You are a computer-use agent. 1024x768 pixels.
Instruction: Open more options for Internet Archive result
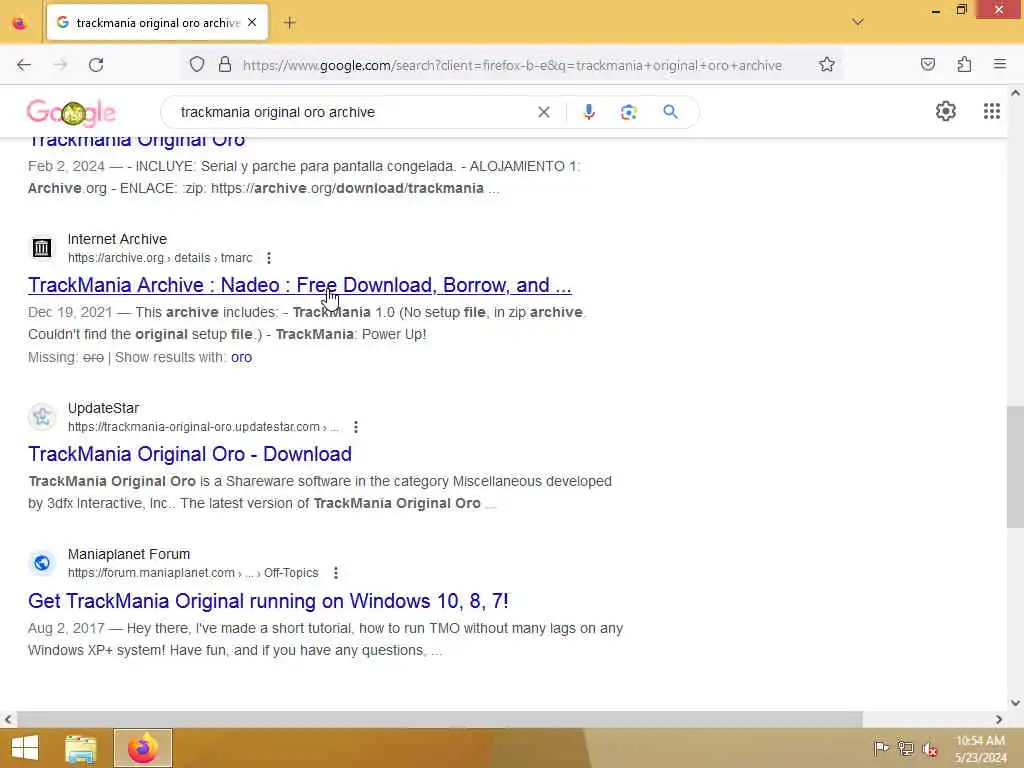pyautogui.click(x=268, y=258)
